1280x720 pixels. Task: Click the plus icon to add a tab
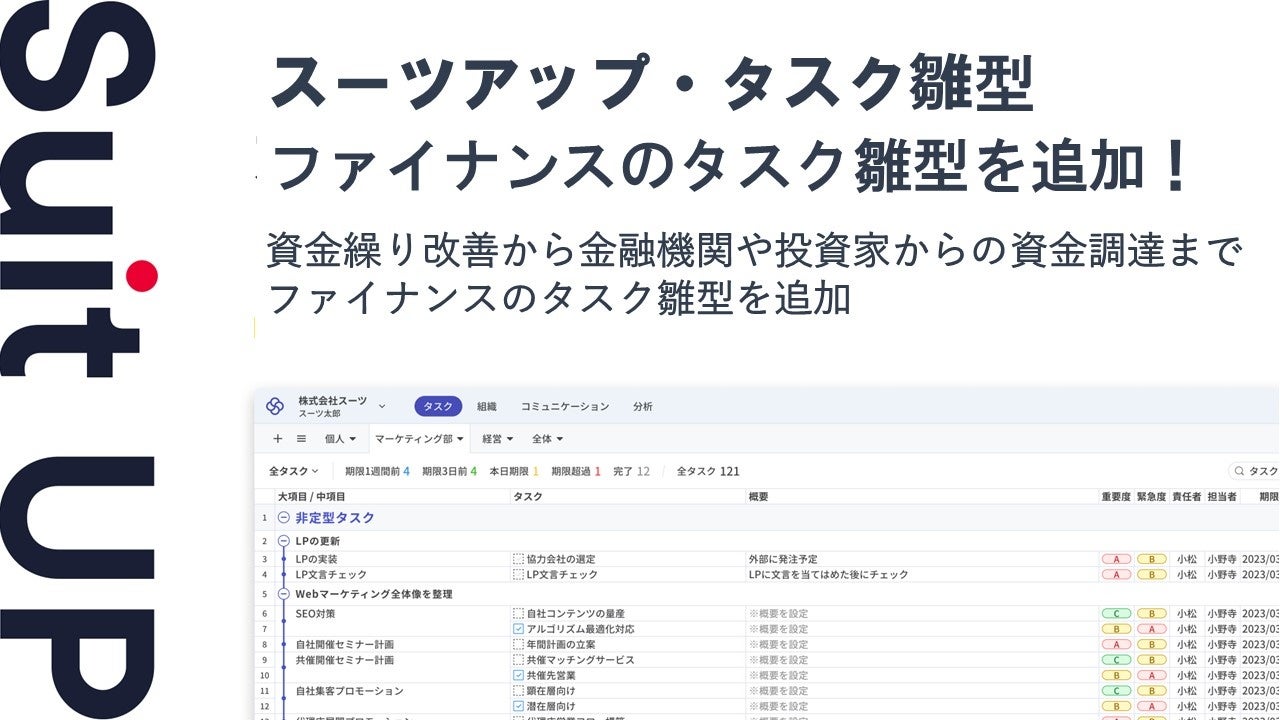pyautogui.click(x=278, y=439)
